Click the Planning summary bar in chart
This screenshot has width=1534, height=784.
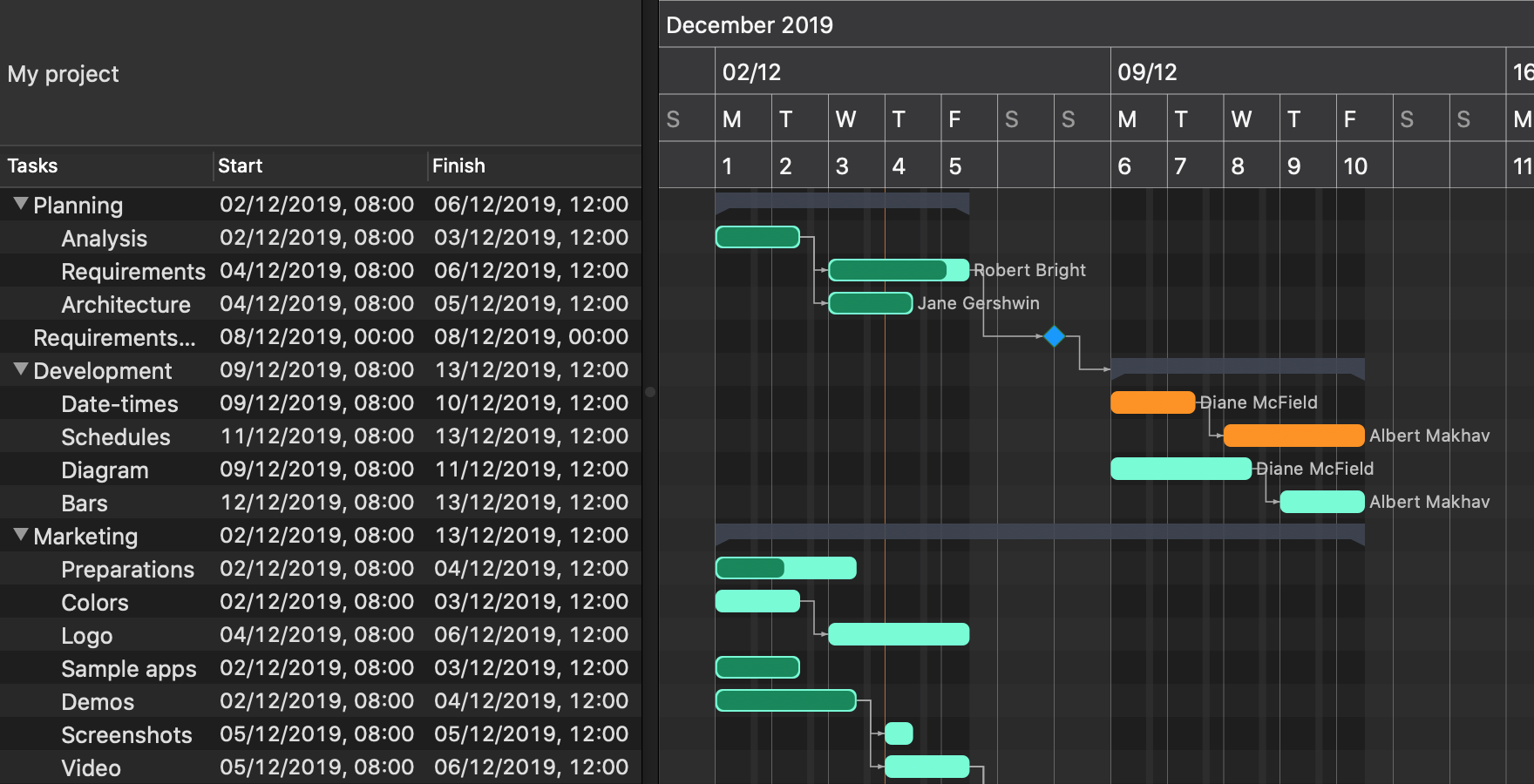[x=841, y=201]
